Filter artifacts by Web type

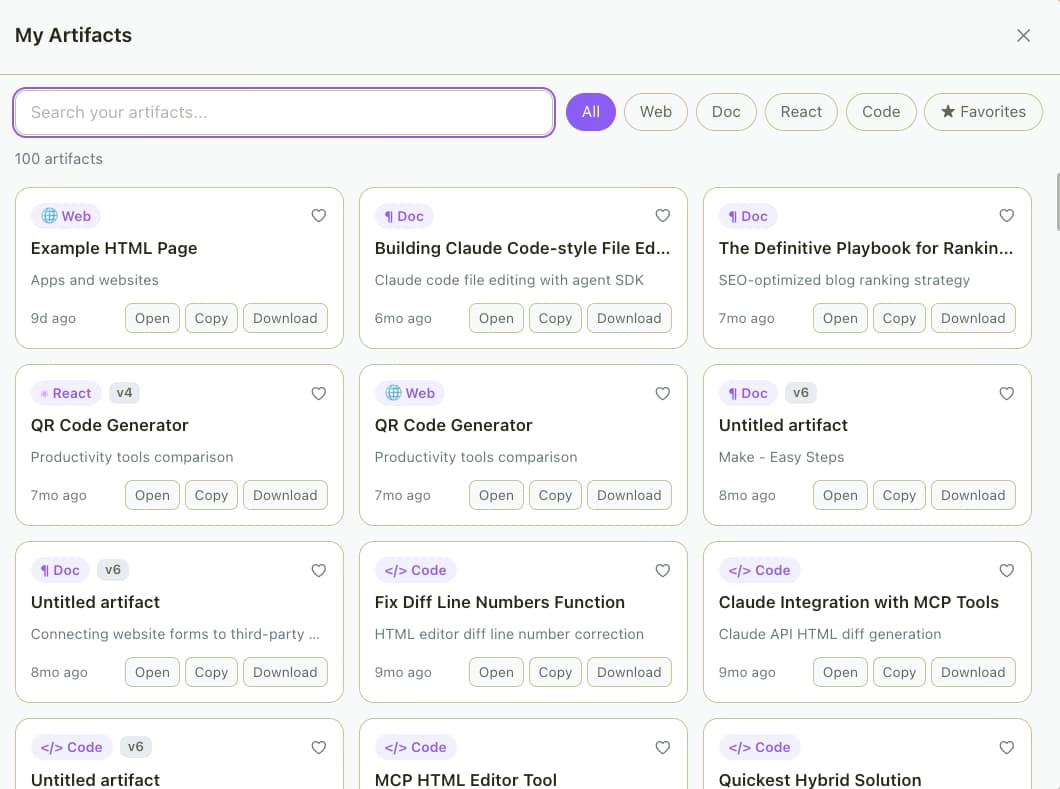pyautogui.click(x=656, y=112)
